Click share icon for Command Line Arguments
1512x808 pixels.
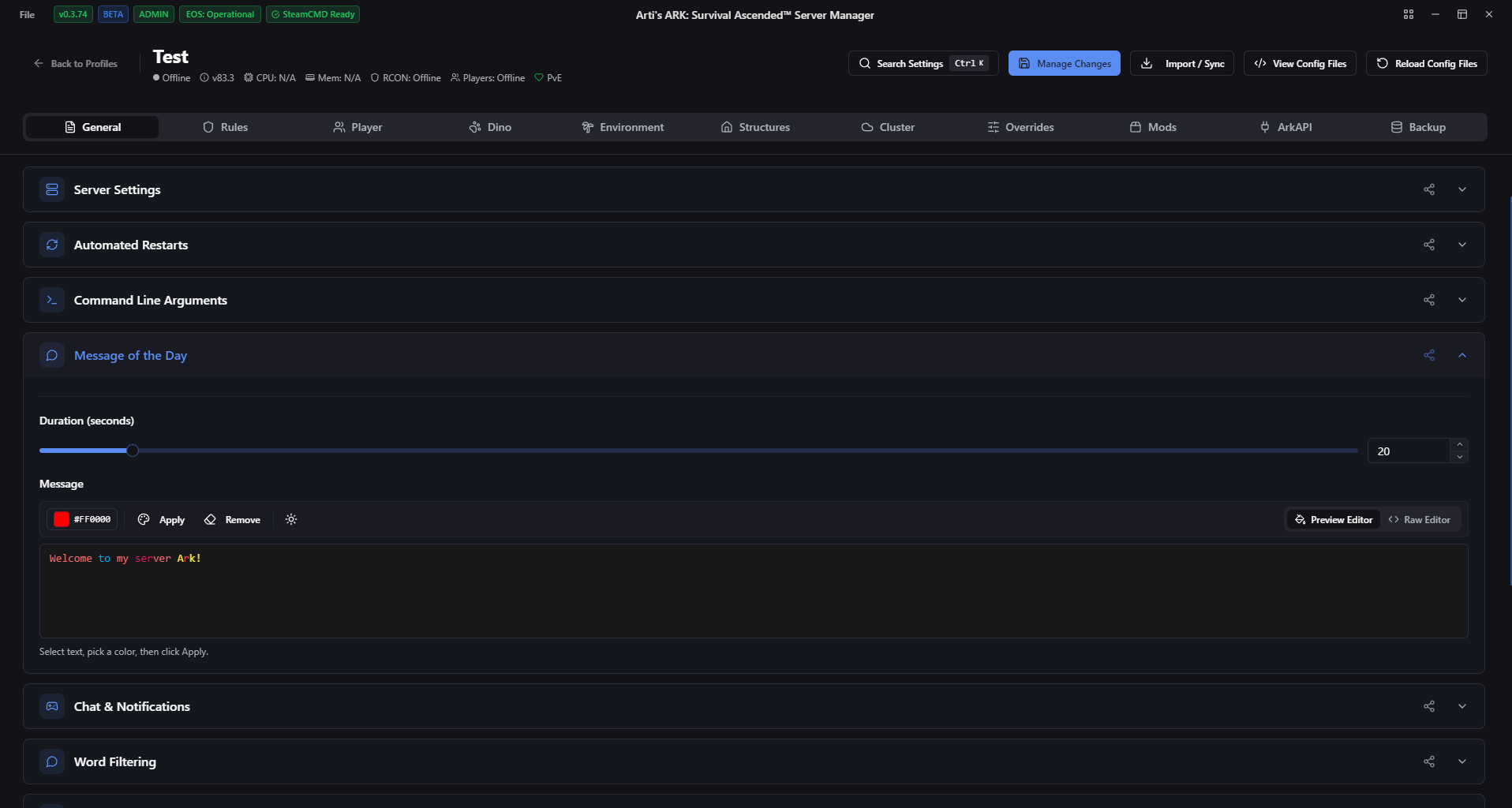point(1428,300)
